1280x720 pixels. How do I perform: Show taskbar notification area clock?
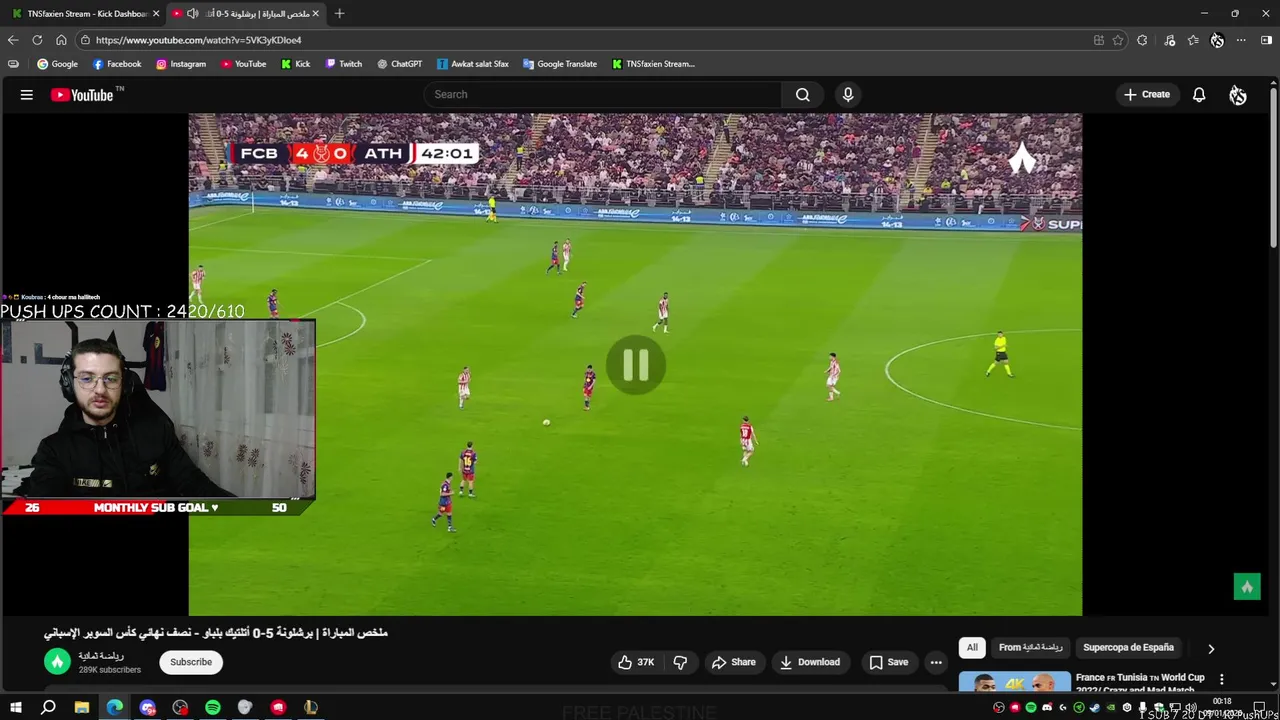click(1222, 707)
